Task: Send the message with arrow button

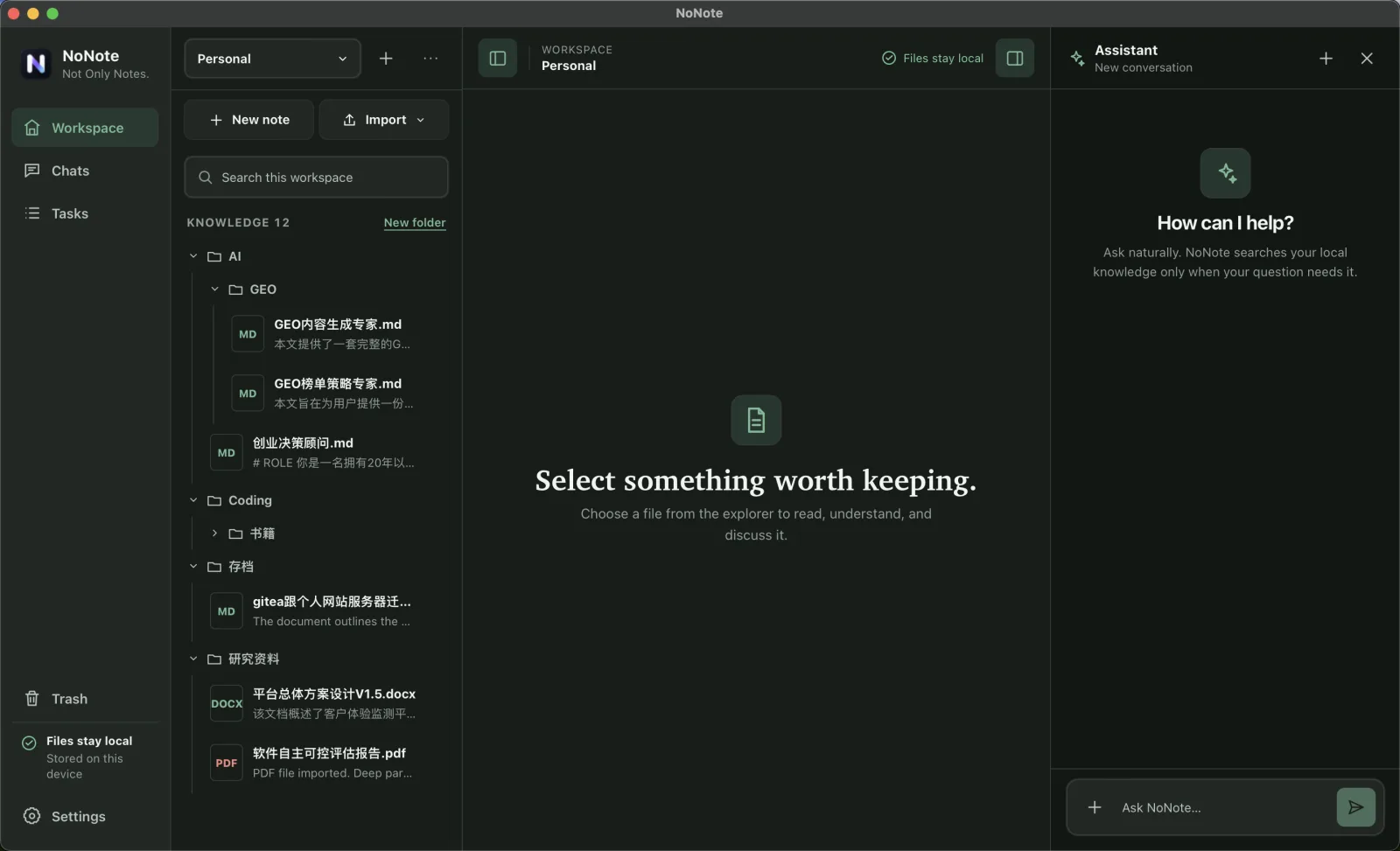Action: pyautogui.click(x=1355, y=807)
